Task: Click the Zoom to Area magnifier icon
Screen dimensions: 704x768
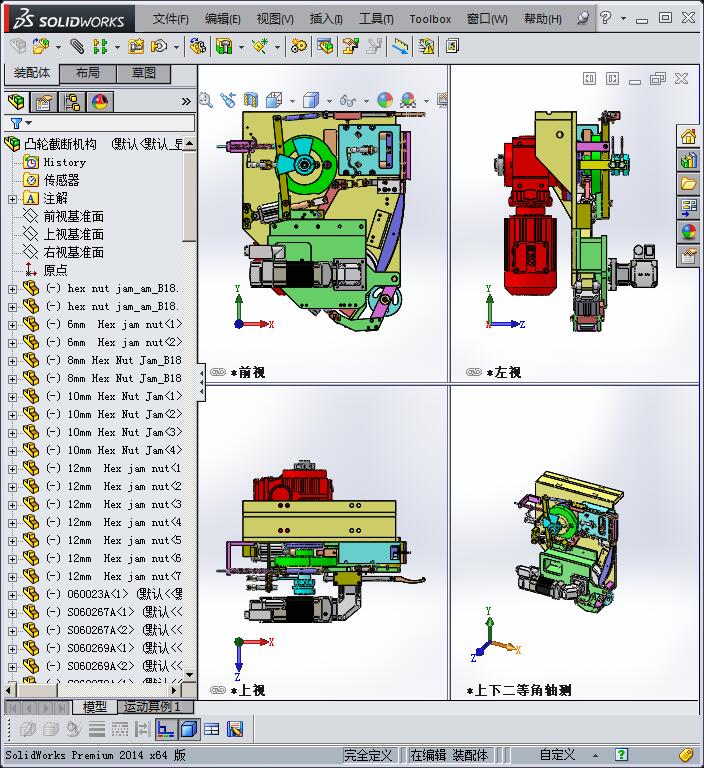Action: click(206, 100)
